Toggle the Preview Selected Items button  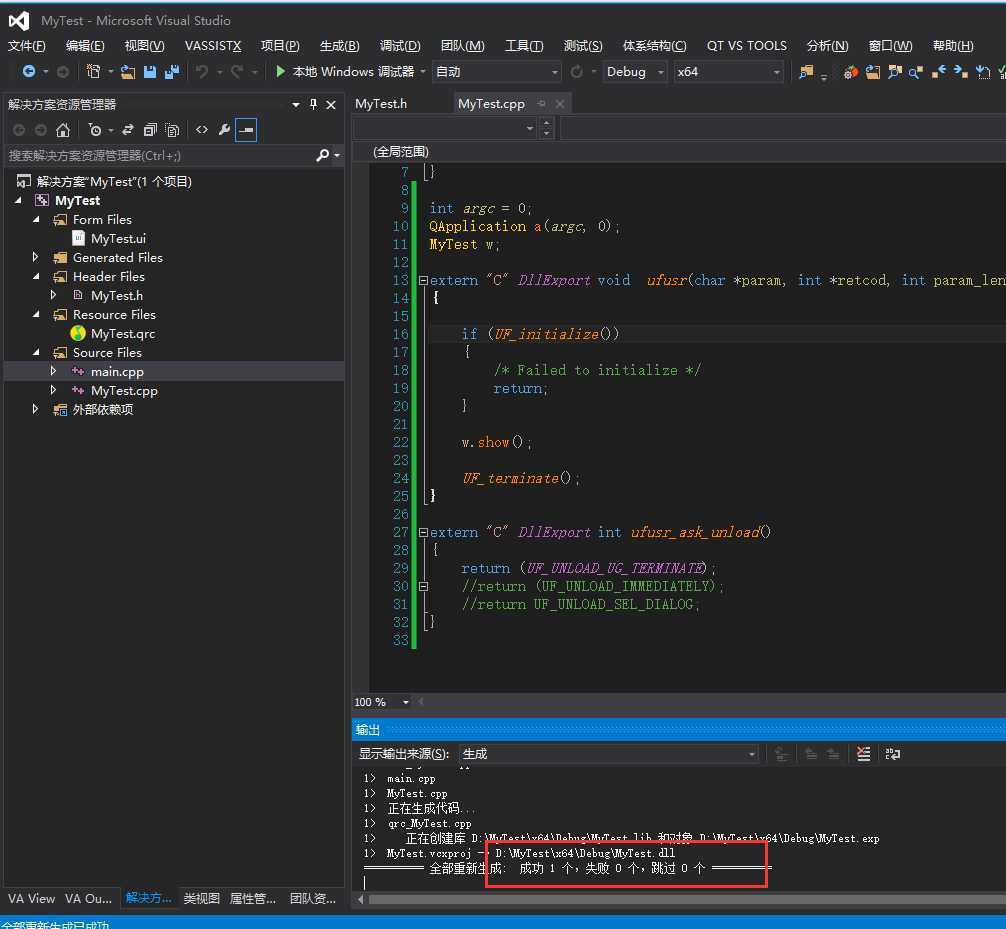[246, 130]
